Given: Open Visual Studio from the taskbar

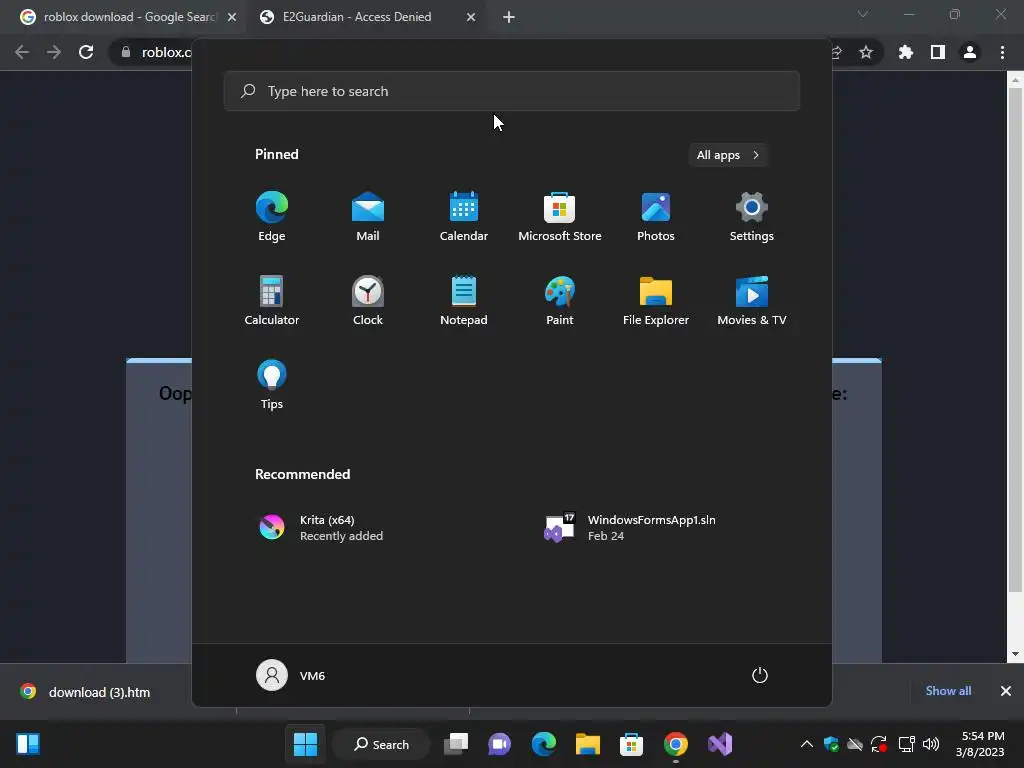Looking at the screenshot, I should click(720, 744).
